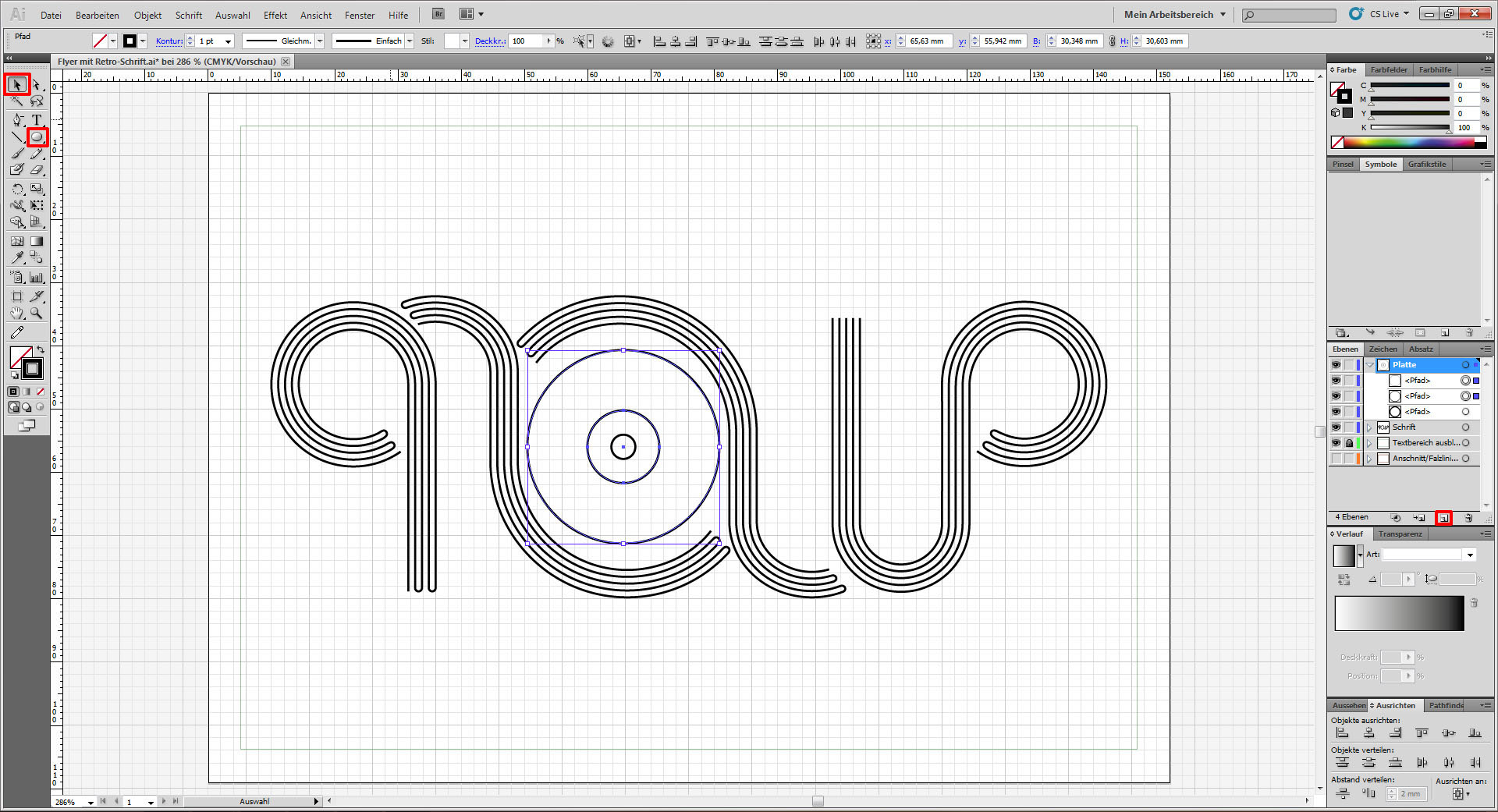
Task: Hide the Schrift layer via eye icon
Action: 1336,427
